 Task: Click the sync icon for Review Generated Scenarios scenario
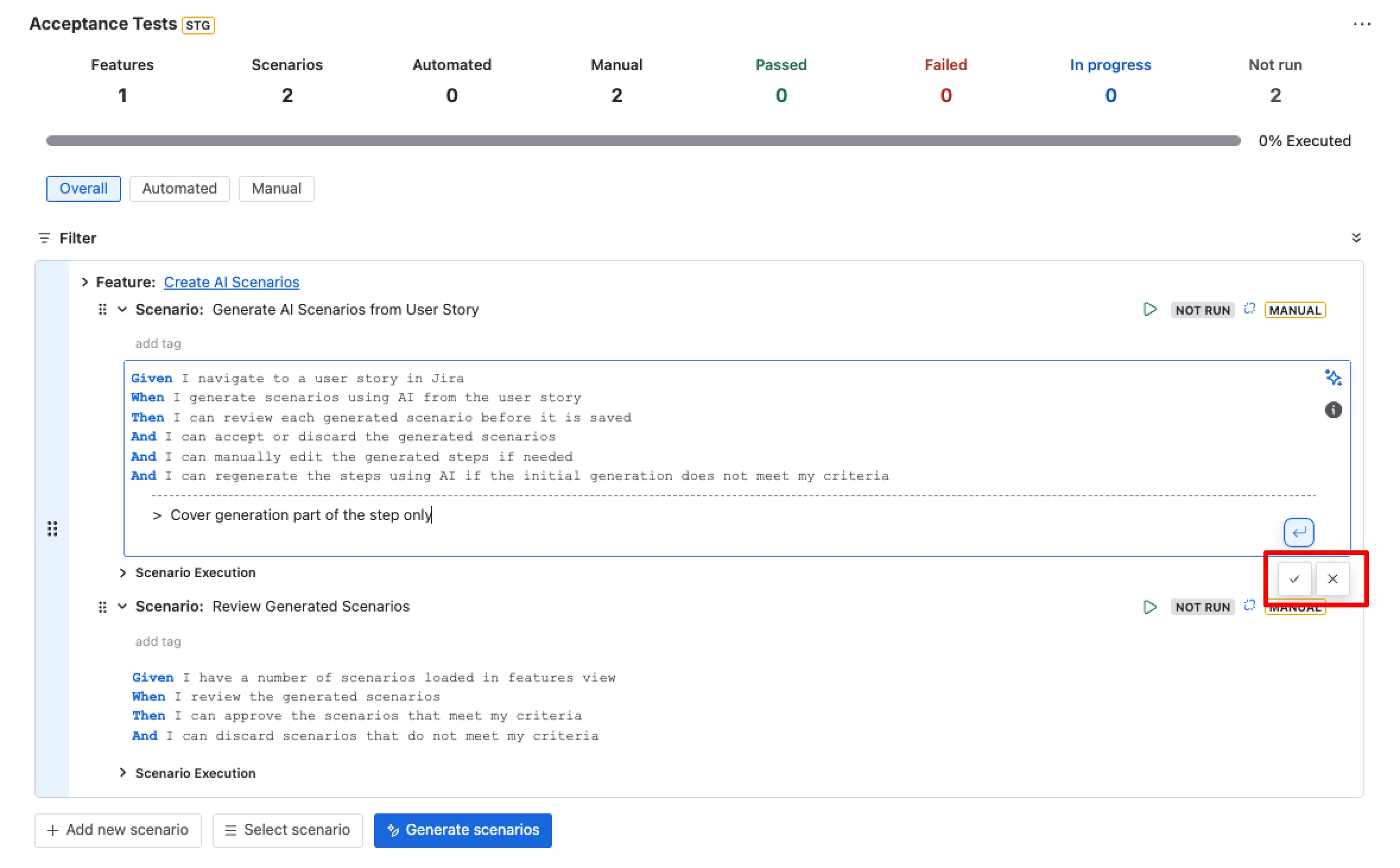pos(1249,605)
